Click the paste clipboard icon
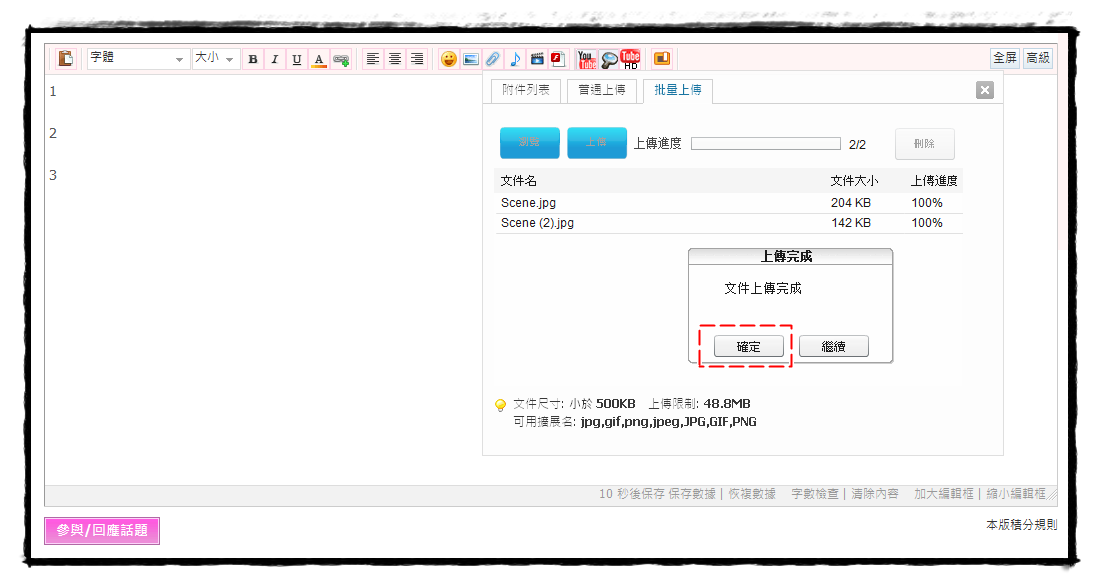Viewport: 1101px width, 588px height. (65, 59)
